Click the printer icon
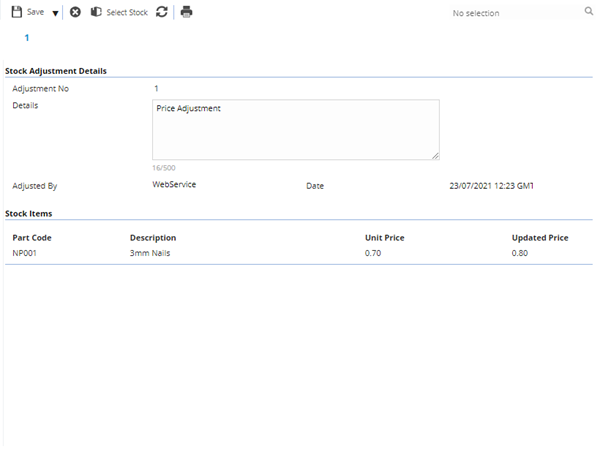 [x=186, y=12]
